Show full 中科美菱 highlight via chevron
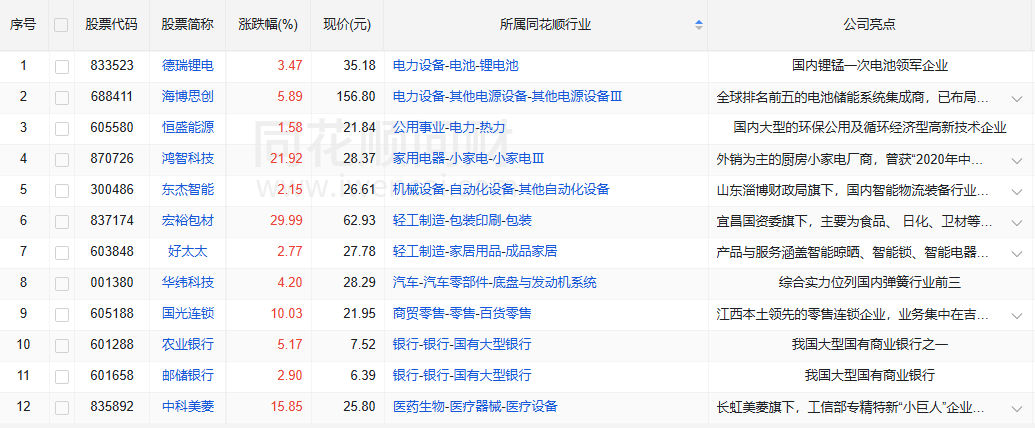Screen dimensions: 1035x428 (x=1017, y=408)
